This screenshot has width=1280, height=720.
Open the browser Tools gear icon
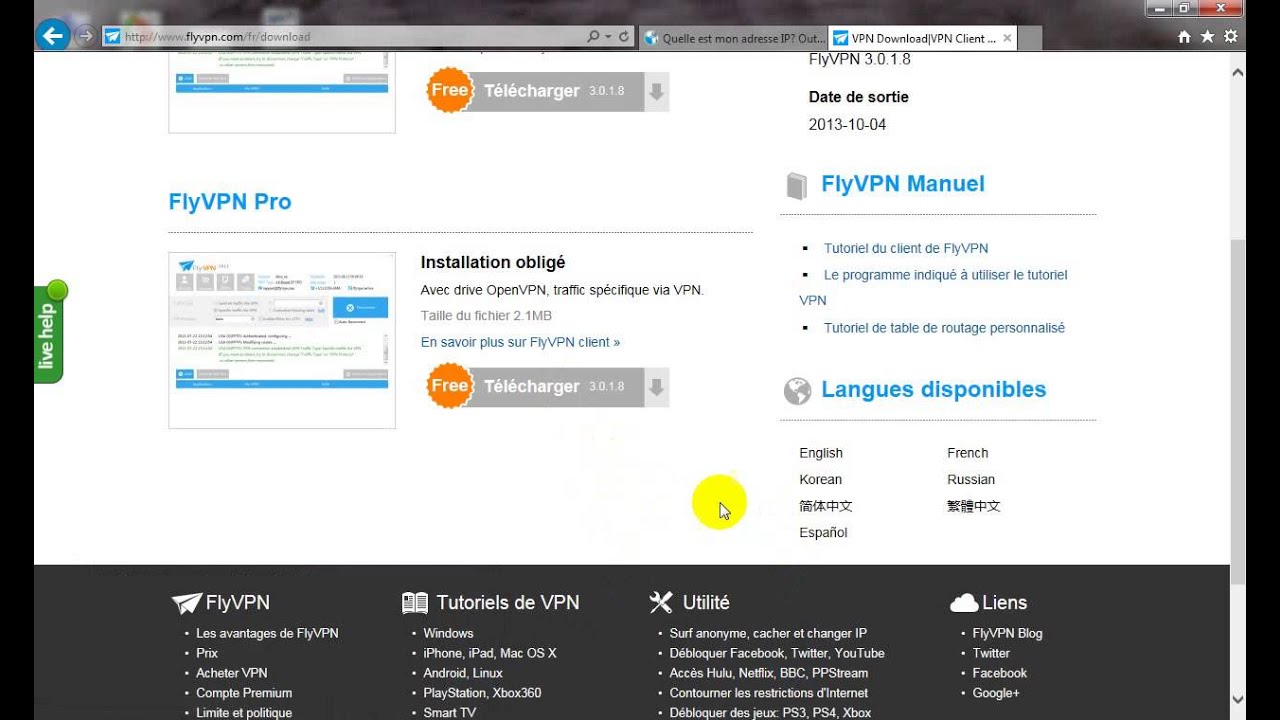1231,37
